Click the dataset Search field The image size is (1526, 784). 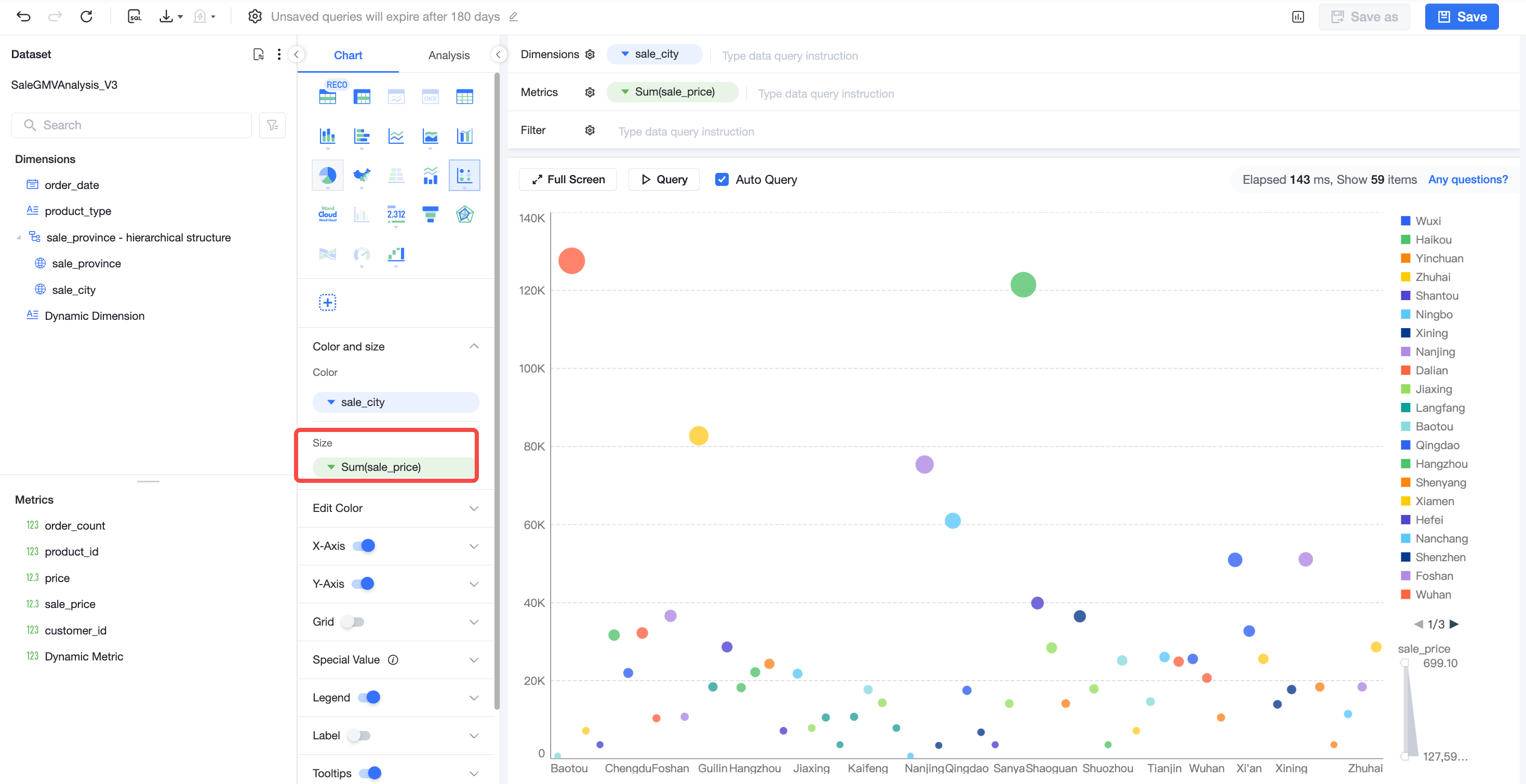tap(131, 125)
